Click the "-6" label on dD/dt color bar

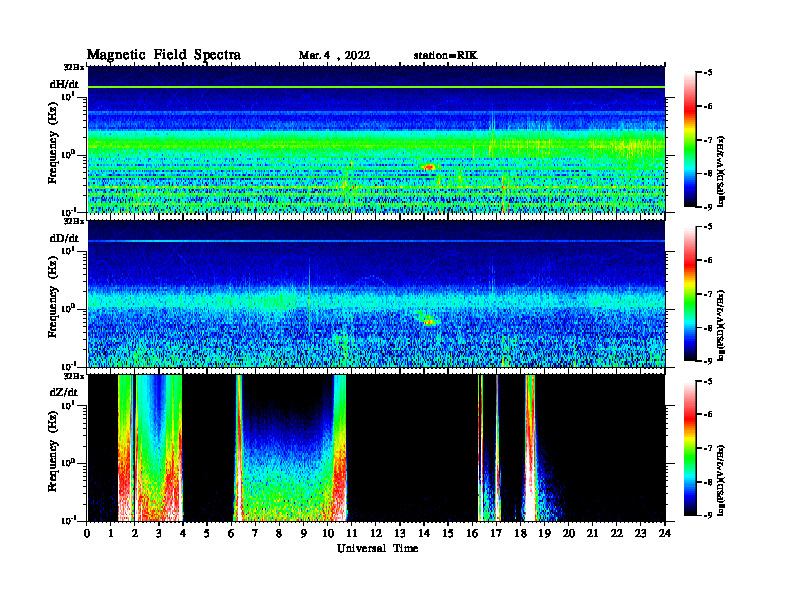tap(708, 261)
